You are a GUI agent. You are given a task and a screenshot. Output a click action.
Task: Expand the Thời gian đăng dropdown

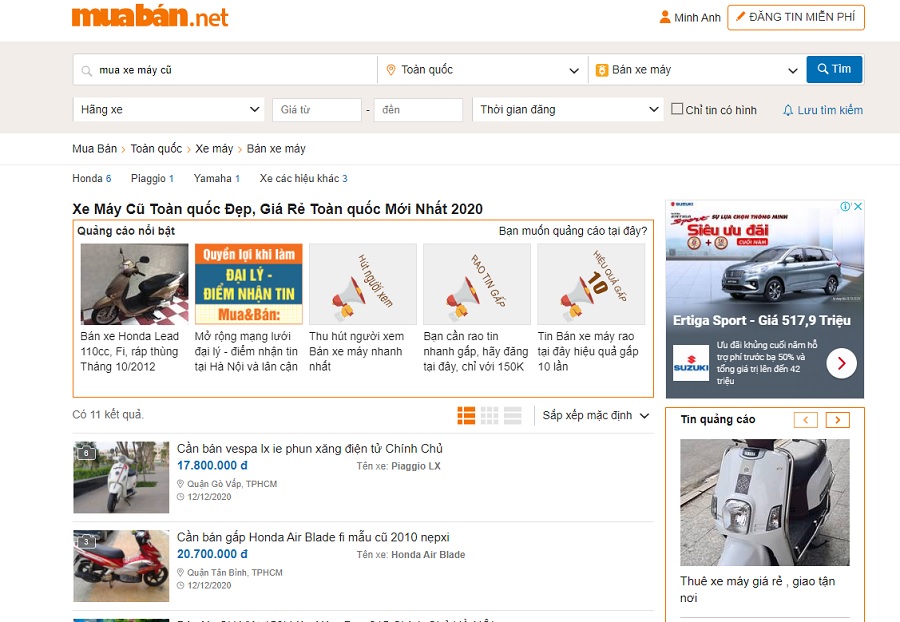(x=568, y=110)
